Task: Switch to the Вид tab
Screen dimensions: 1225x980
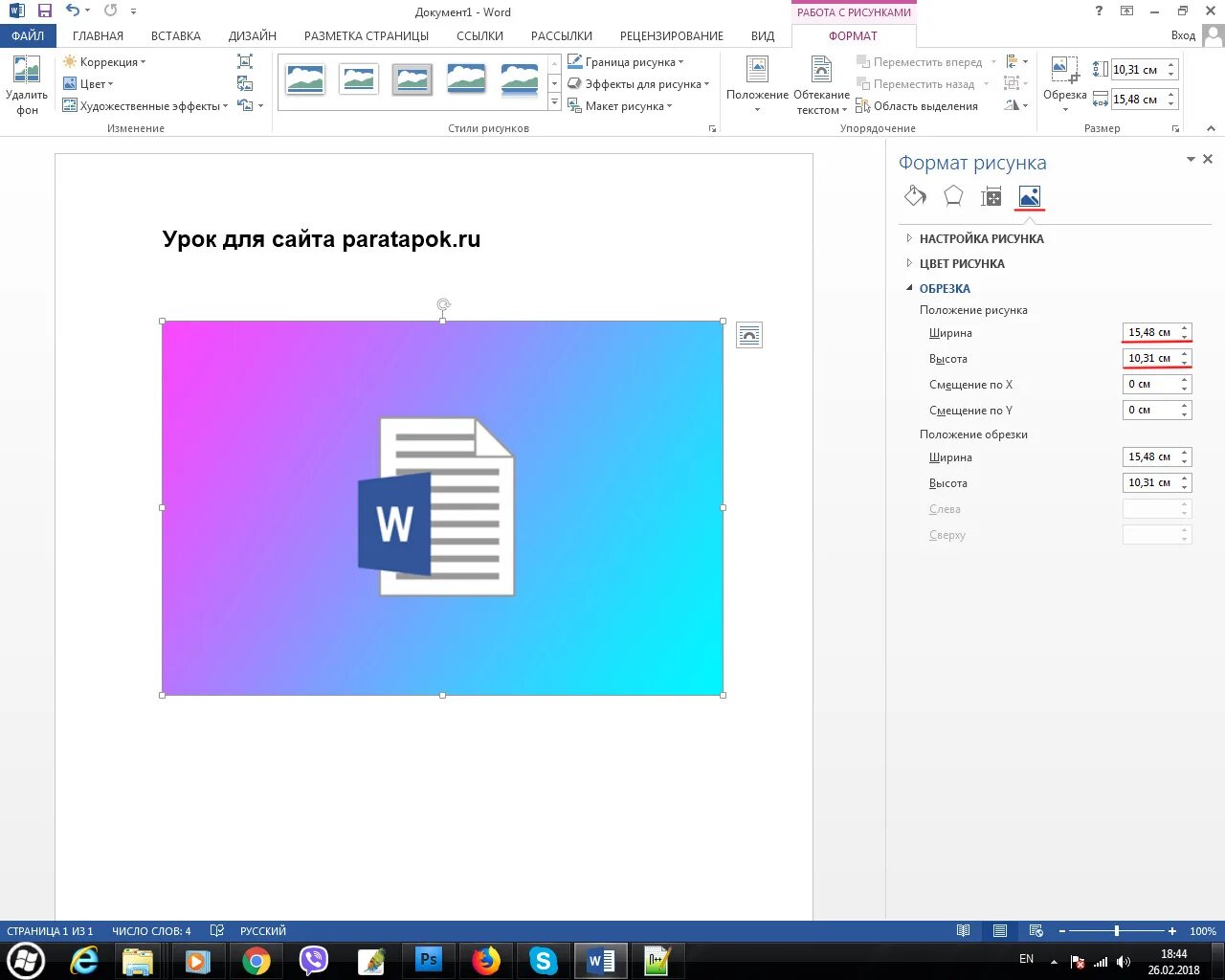Action: click(763, 35)
